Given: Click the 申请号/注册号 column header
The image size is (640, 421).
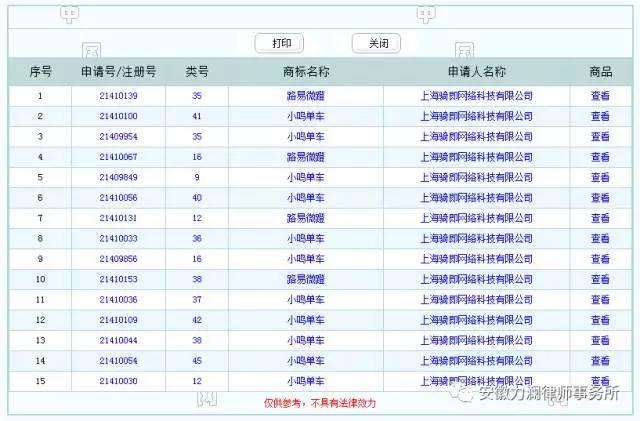Looking at the screenshot, I should [118, 72].
